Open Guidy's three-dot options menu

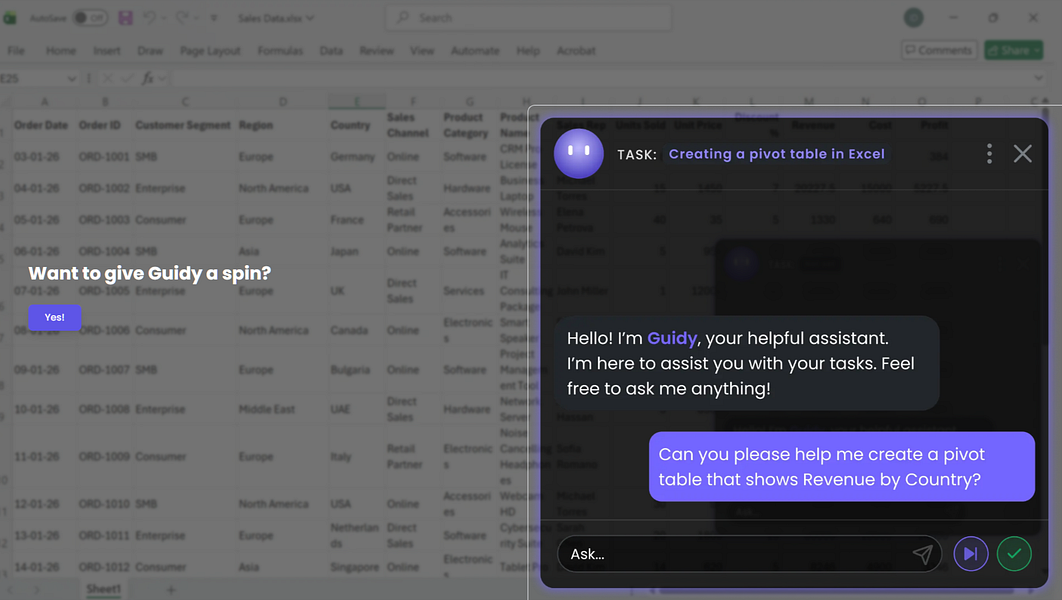(x=989, y=154)
